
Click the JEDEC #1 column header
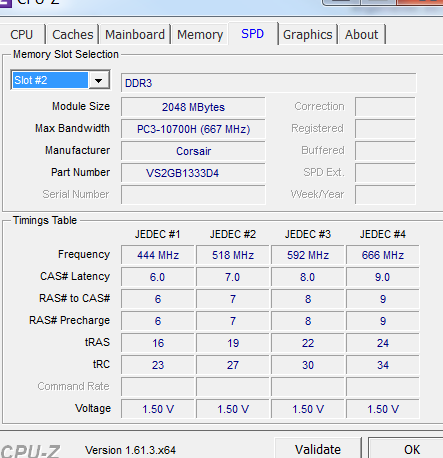(158, 234)
